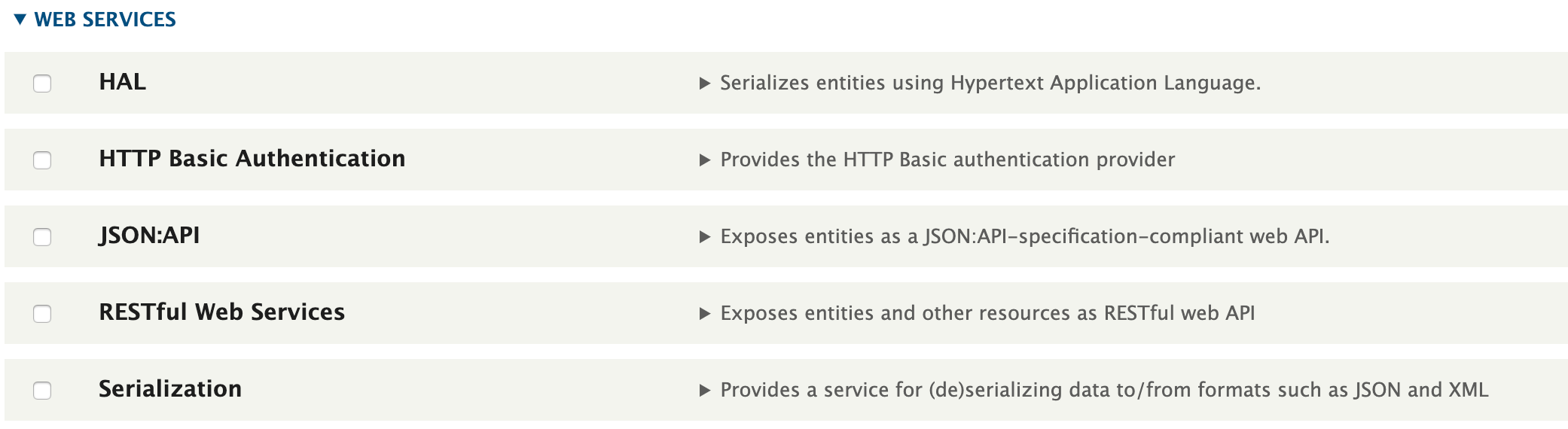This screenshot has width=1568, height=429.
Task: Click the Serialization module label
Action: click(x=170, y=389)
